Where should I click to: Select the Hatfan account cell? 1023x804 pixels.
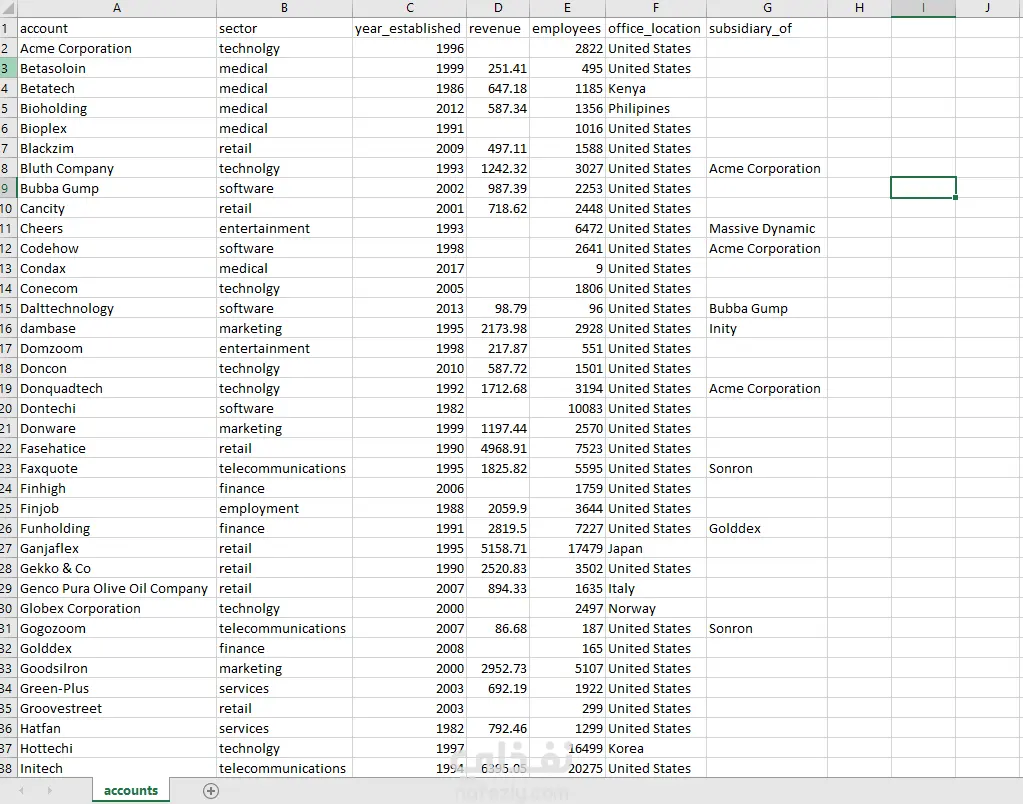[117, 728]
